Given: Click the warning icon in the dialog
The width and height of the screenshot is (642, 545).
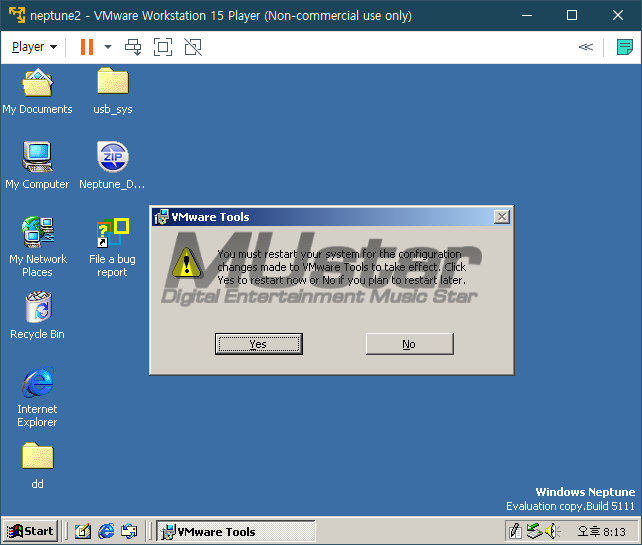Looking at the screenshot, I should tap(187, 262).
